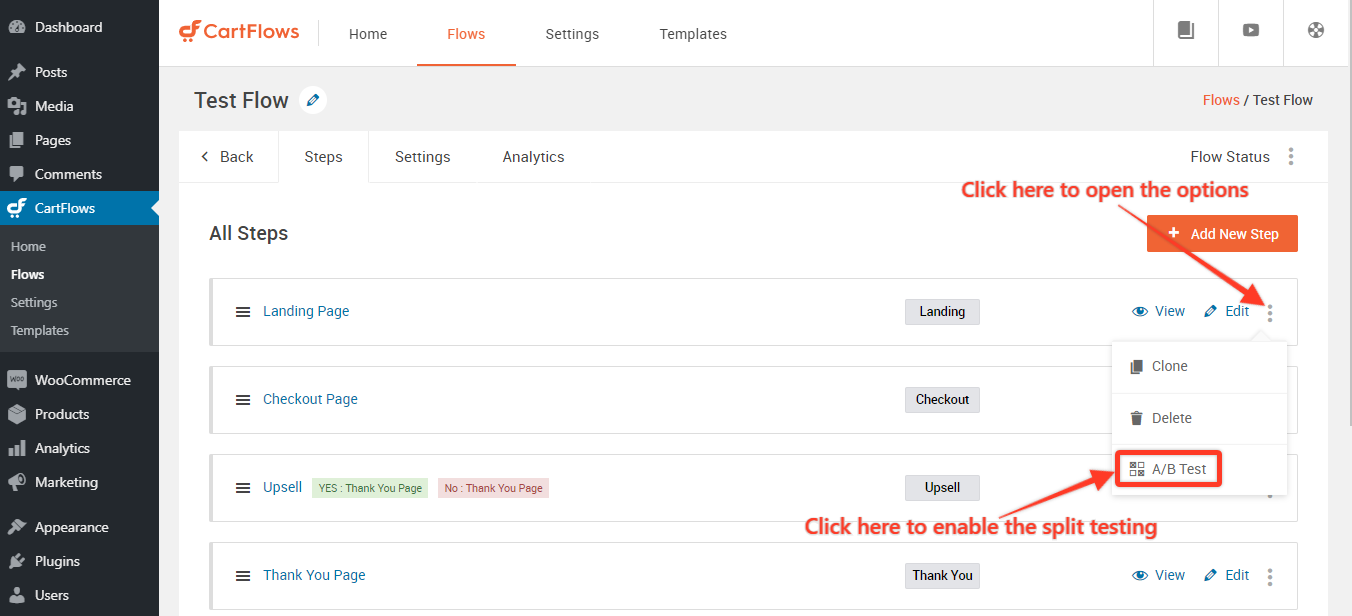Open the Checkout Page step link

pos(310,399)
